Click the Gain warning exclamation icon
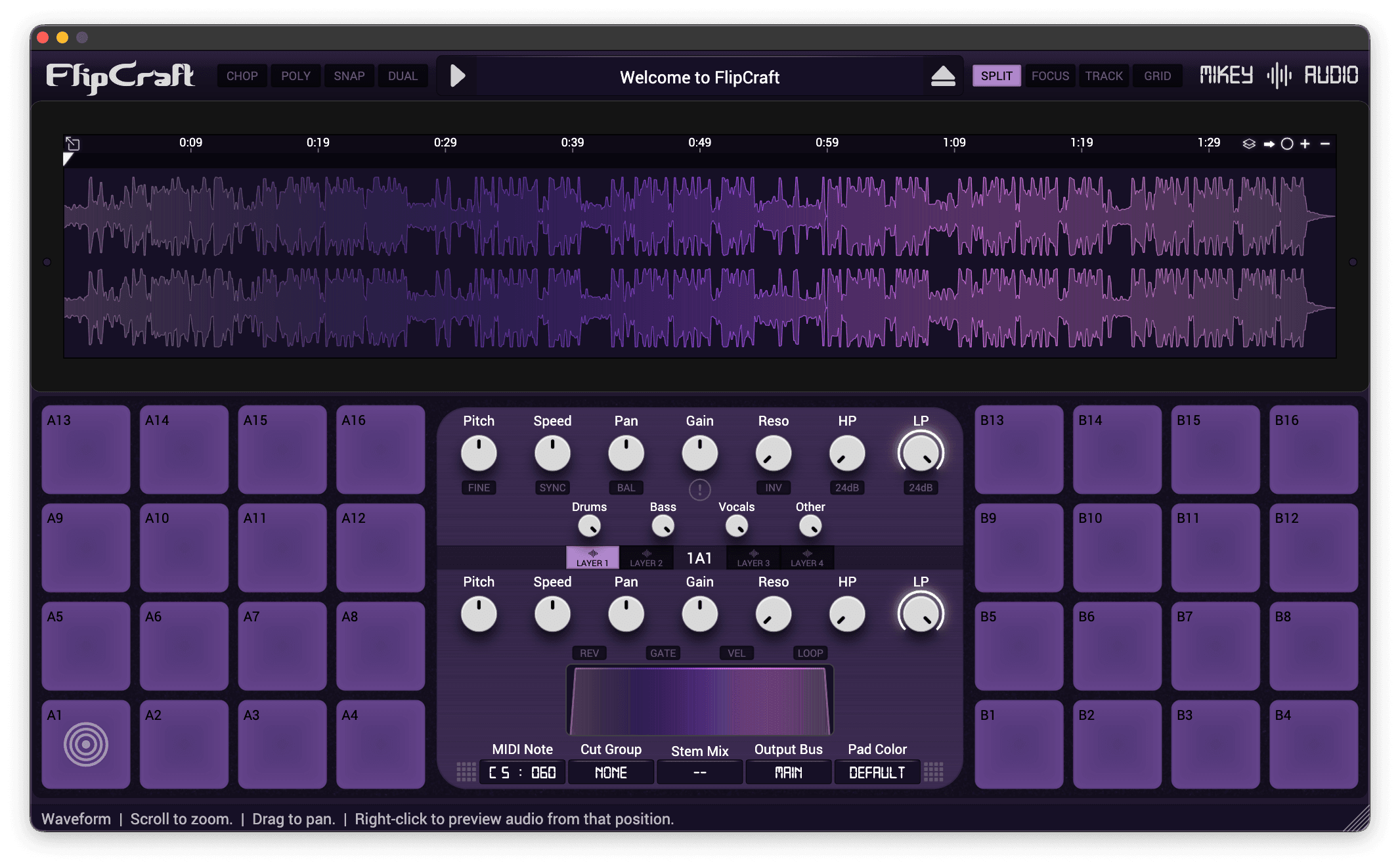The image size is (1400, 867). [x=699, y=489]
